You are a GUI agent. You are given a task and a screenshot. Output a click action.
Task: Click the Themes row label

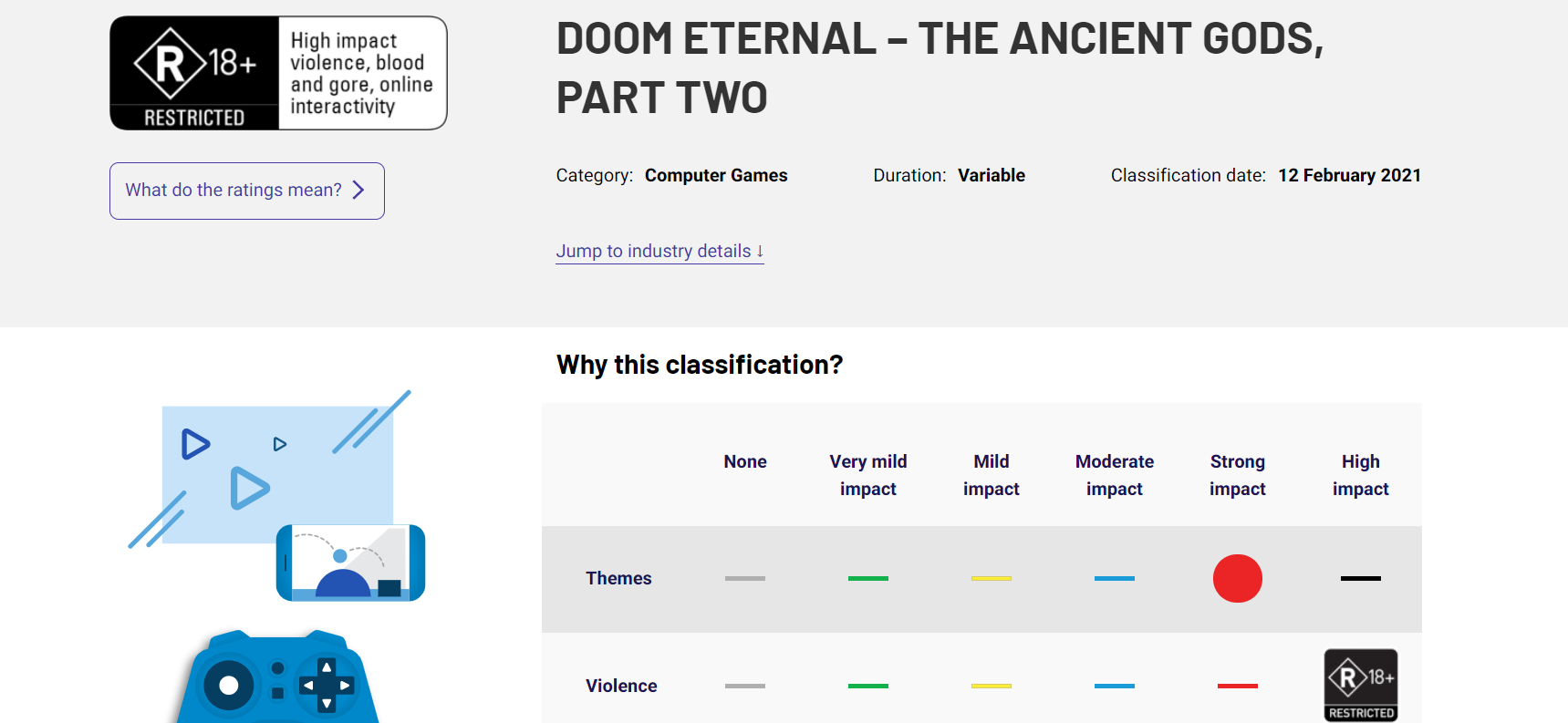tap(618, 578)
